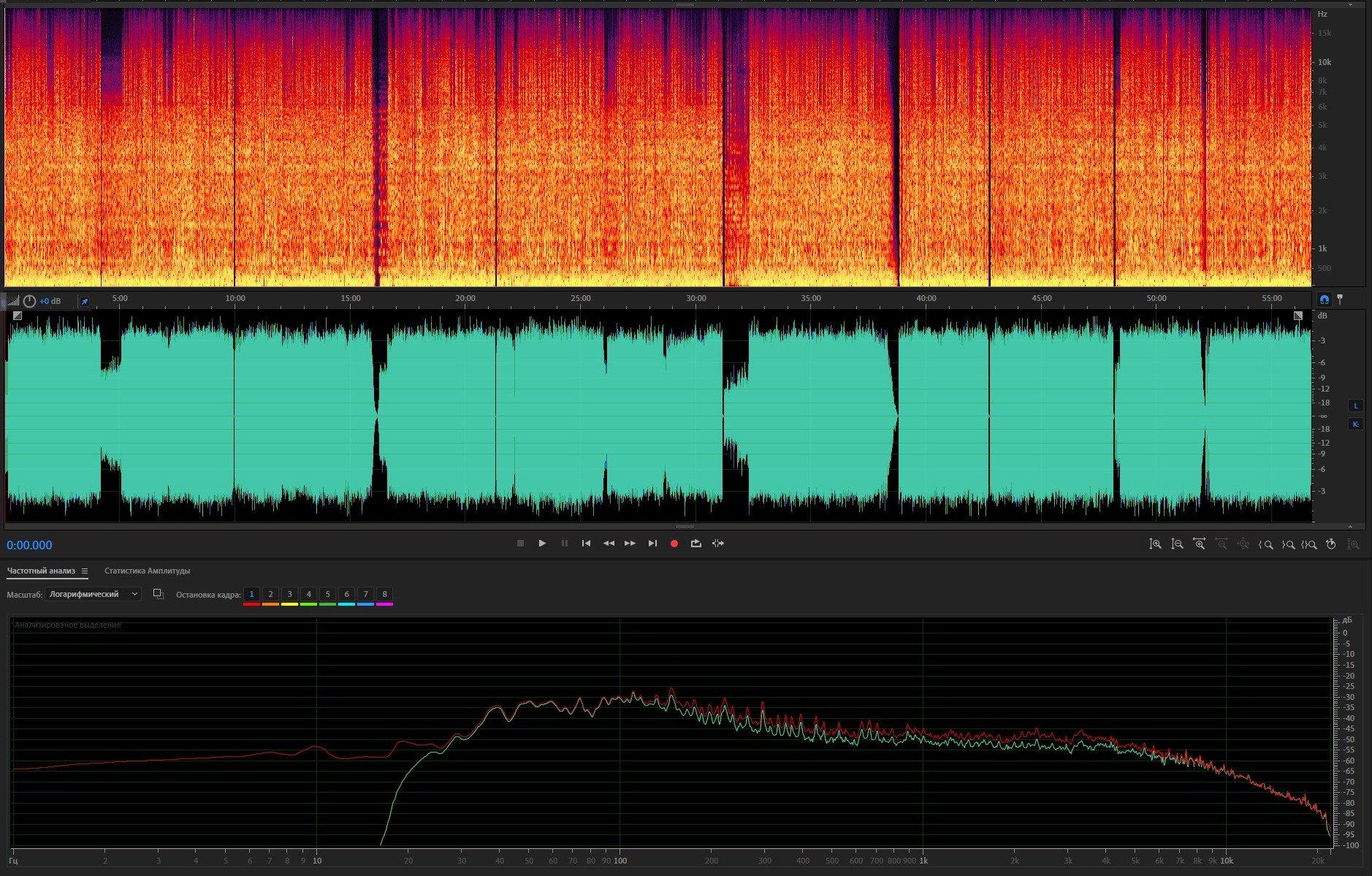Image resolution: width=1372 pixels, height=876 pixels.
Task: Open the Масштаб Логарифмический dropdown
Action: [93, 594]
